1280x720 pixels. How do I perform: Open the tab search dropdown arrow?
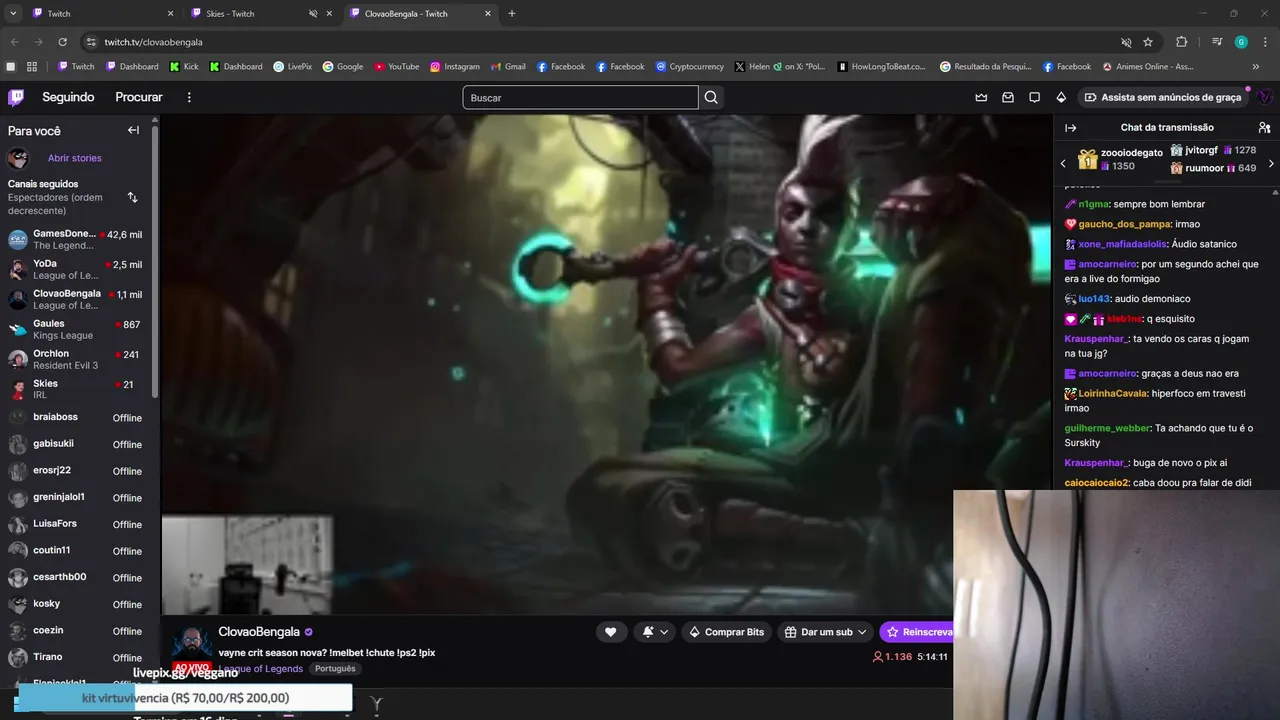pos(13,14)
